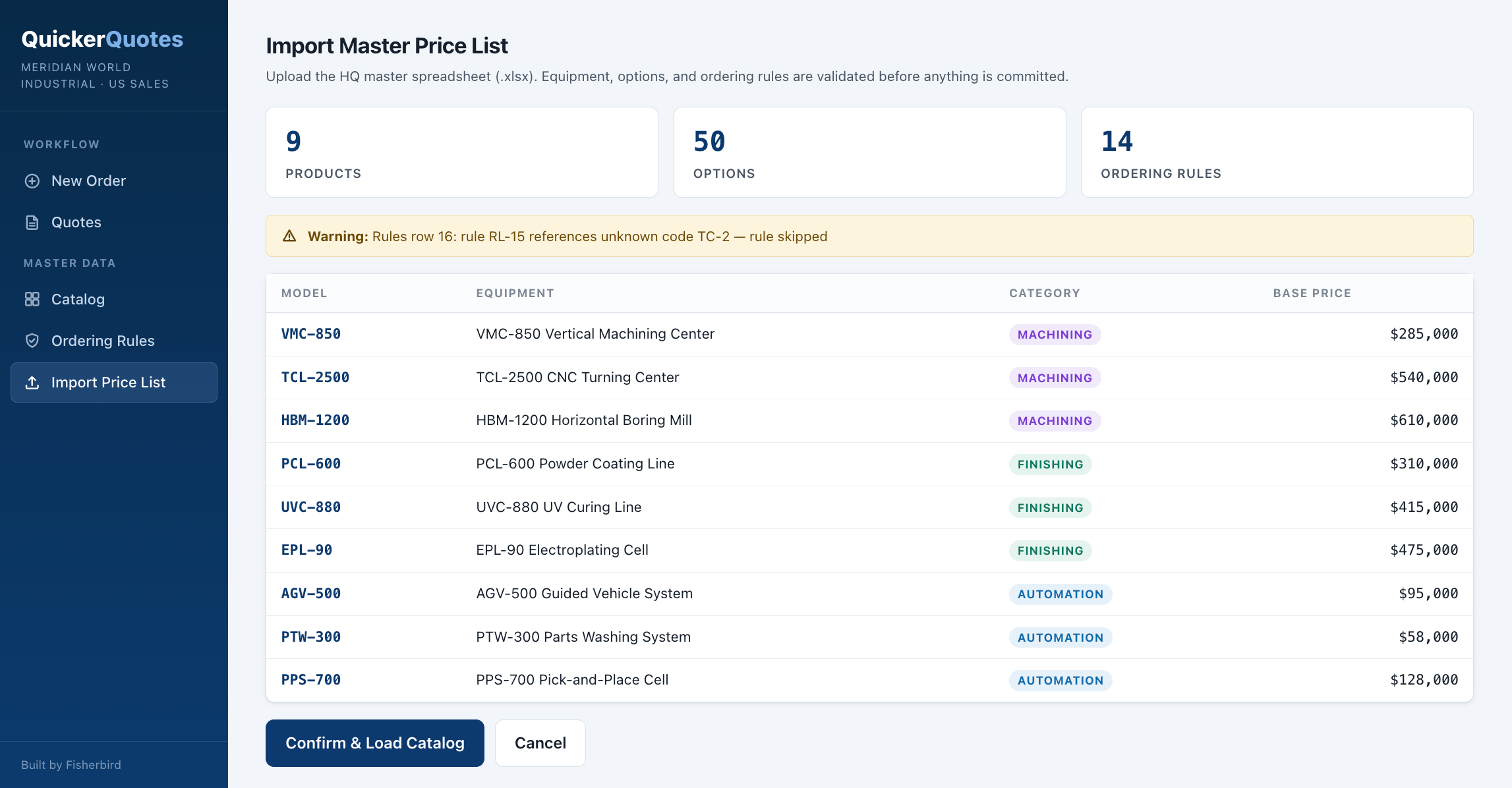
Task: Click the Import Master Price List heading
Action: [387, 46]
